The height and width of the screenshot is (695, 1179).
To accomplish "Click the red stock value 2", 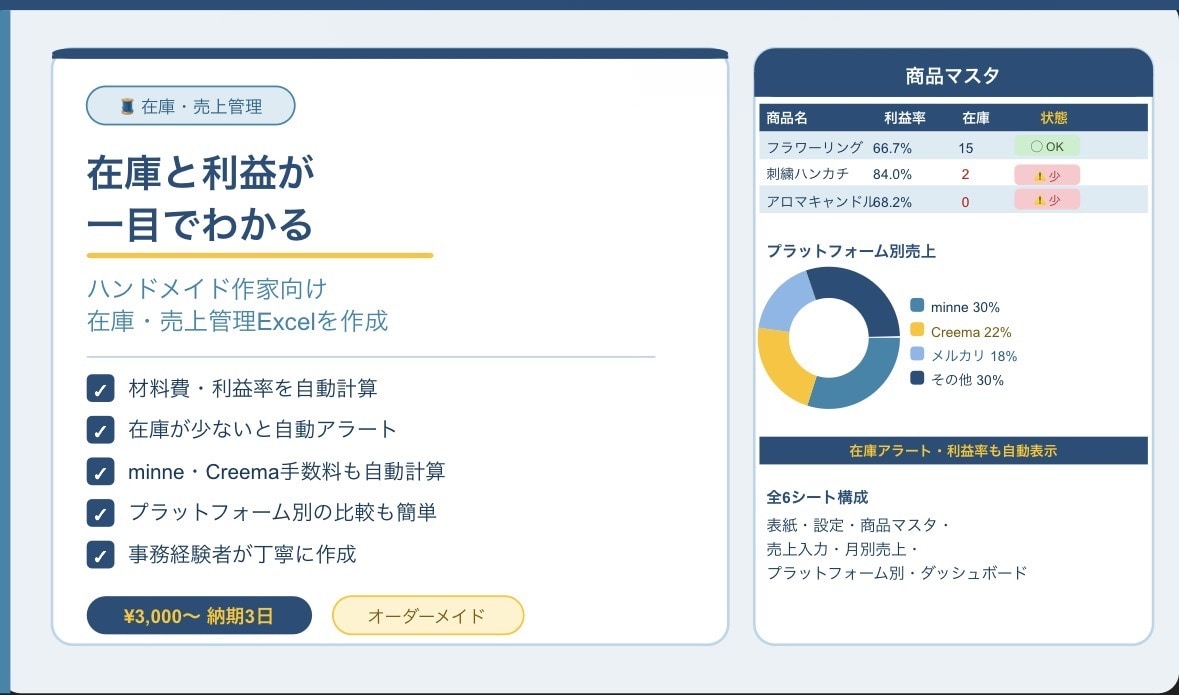I will [965, 175].
